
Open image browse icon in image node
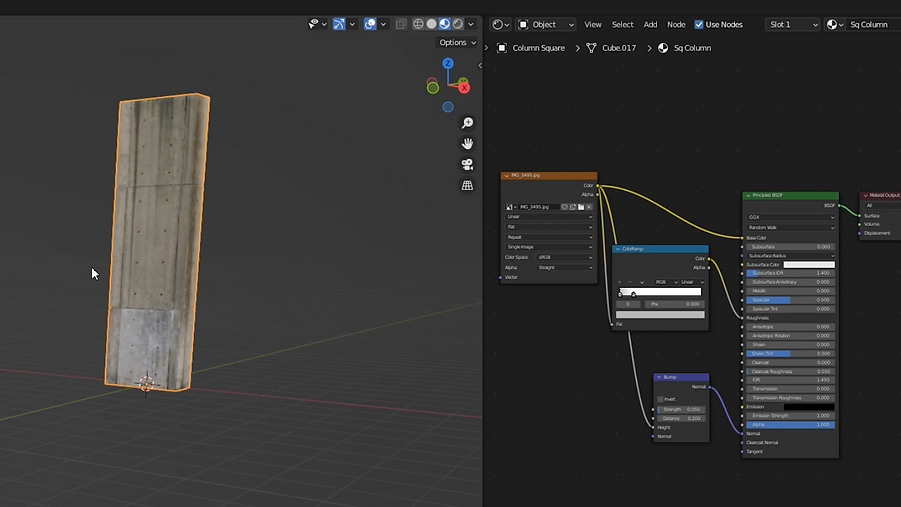point(511,207)
